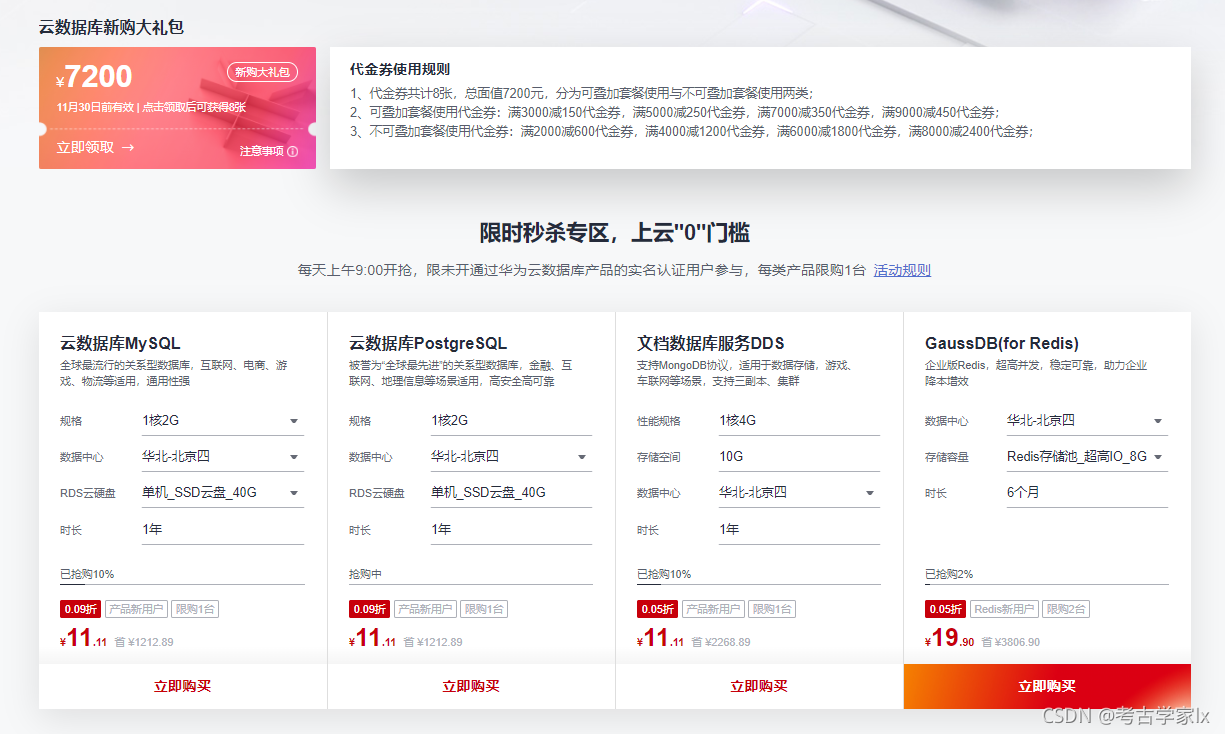Click the ¥7200 coupon amount

94,77
